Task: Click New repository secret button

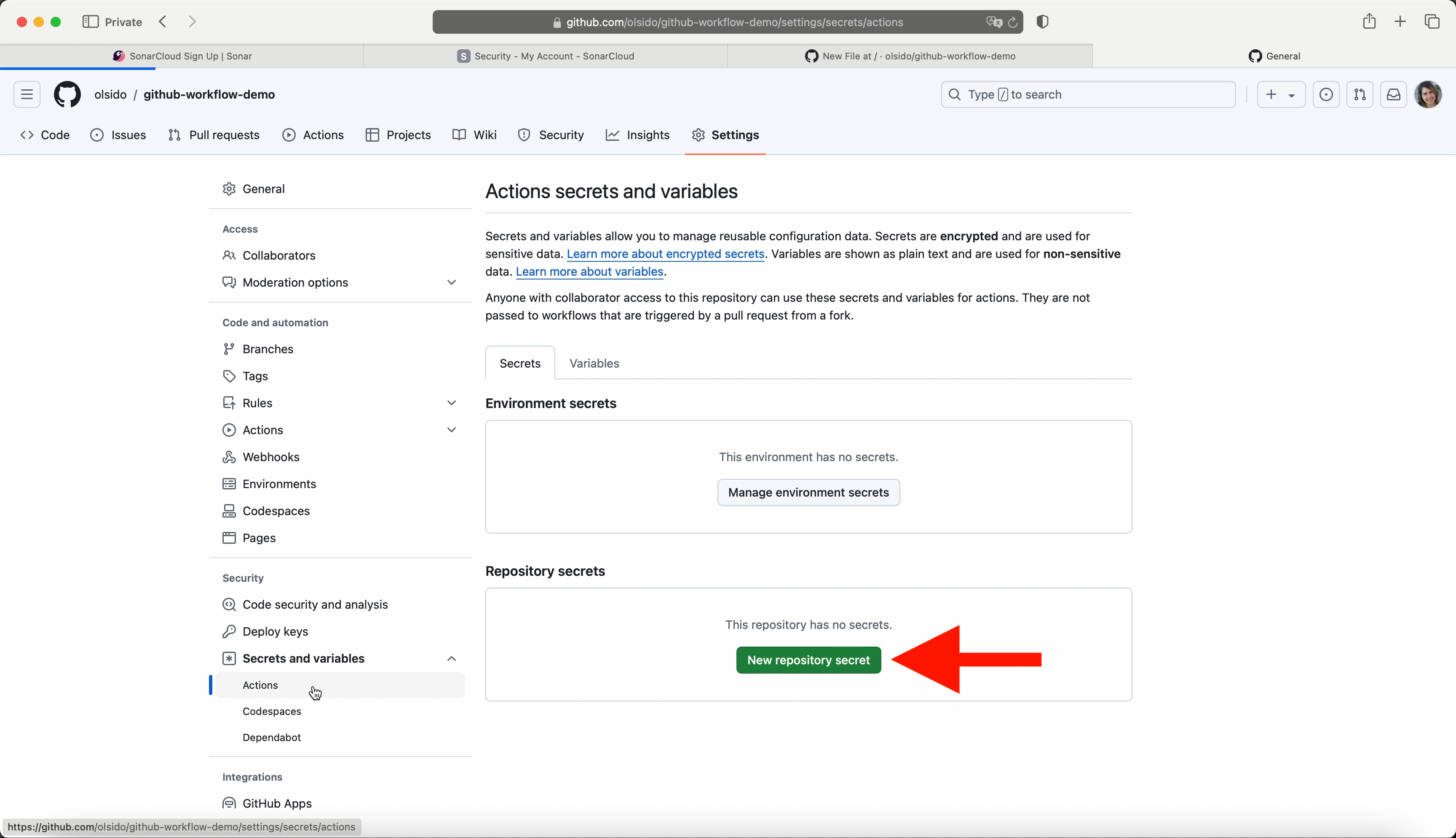Action: click(x=808, y=660)
